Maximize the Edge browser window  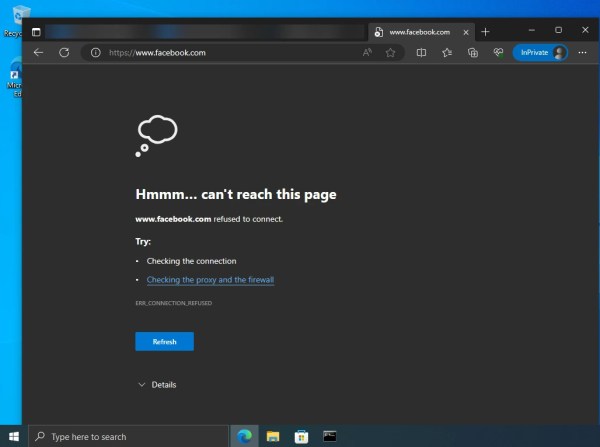click(558, 30)
